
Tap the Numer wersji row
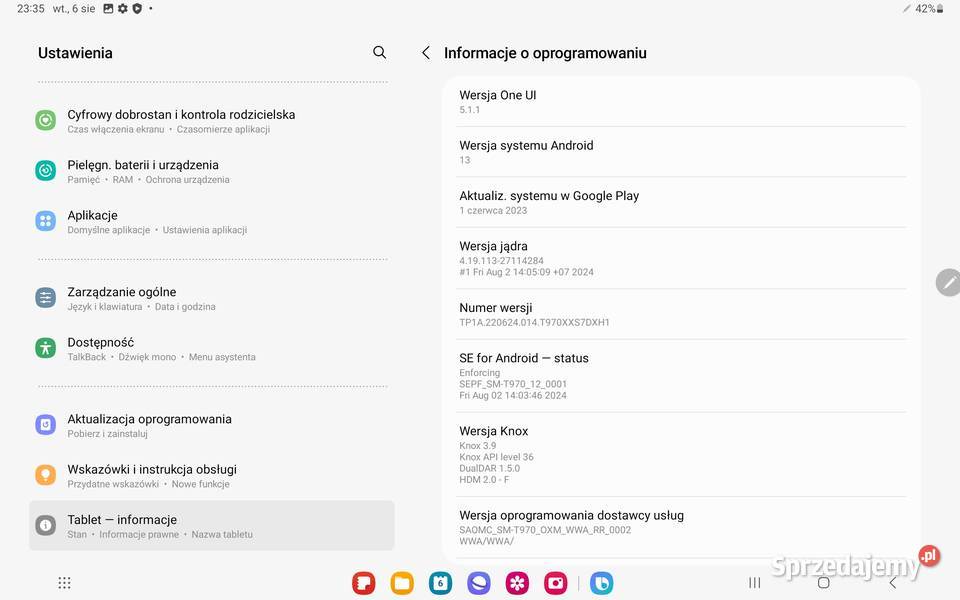[x=681, y=314]
